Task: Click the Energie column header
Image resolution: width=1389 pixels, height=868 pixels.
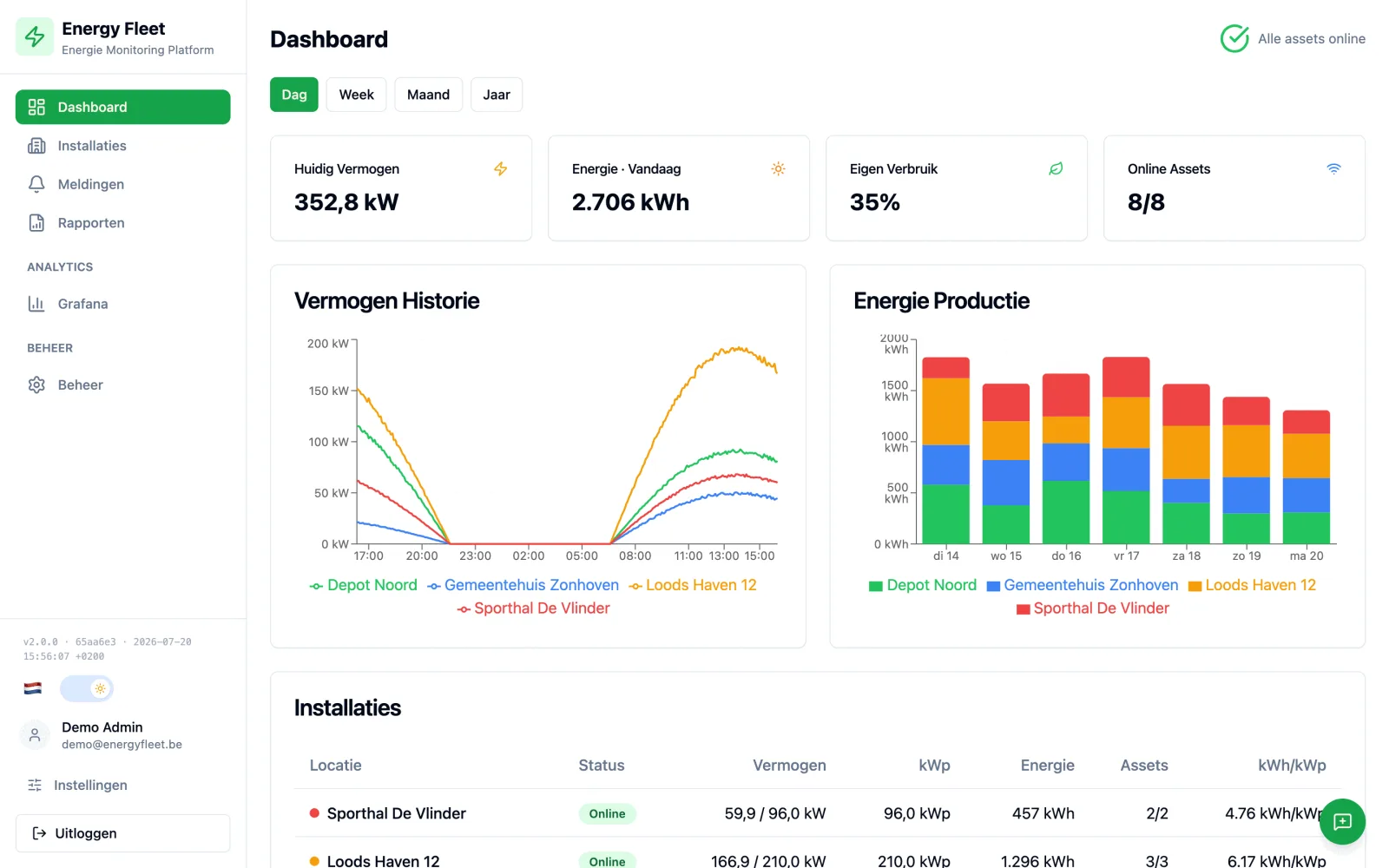Action: coord(1047,766)
